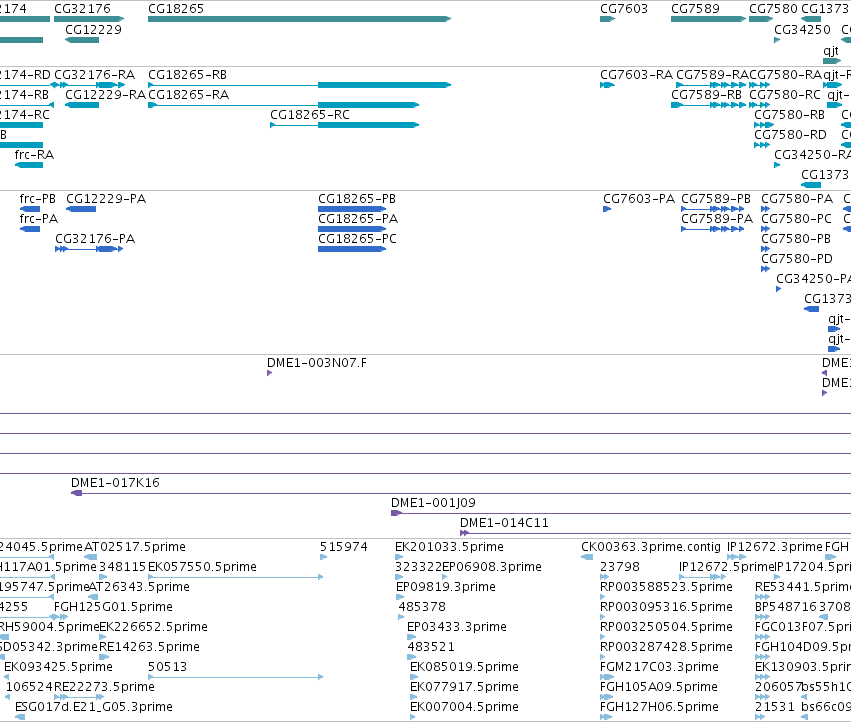Click protein CG32176-PA
The width and height of the screenshot is (851, 722).
89,249
